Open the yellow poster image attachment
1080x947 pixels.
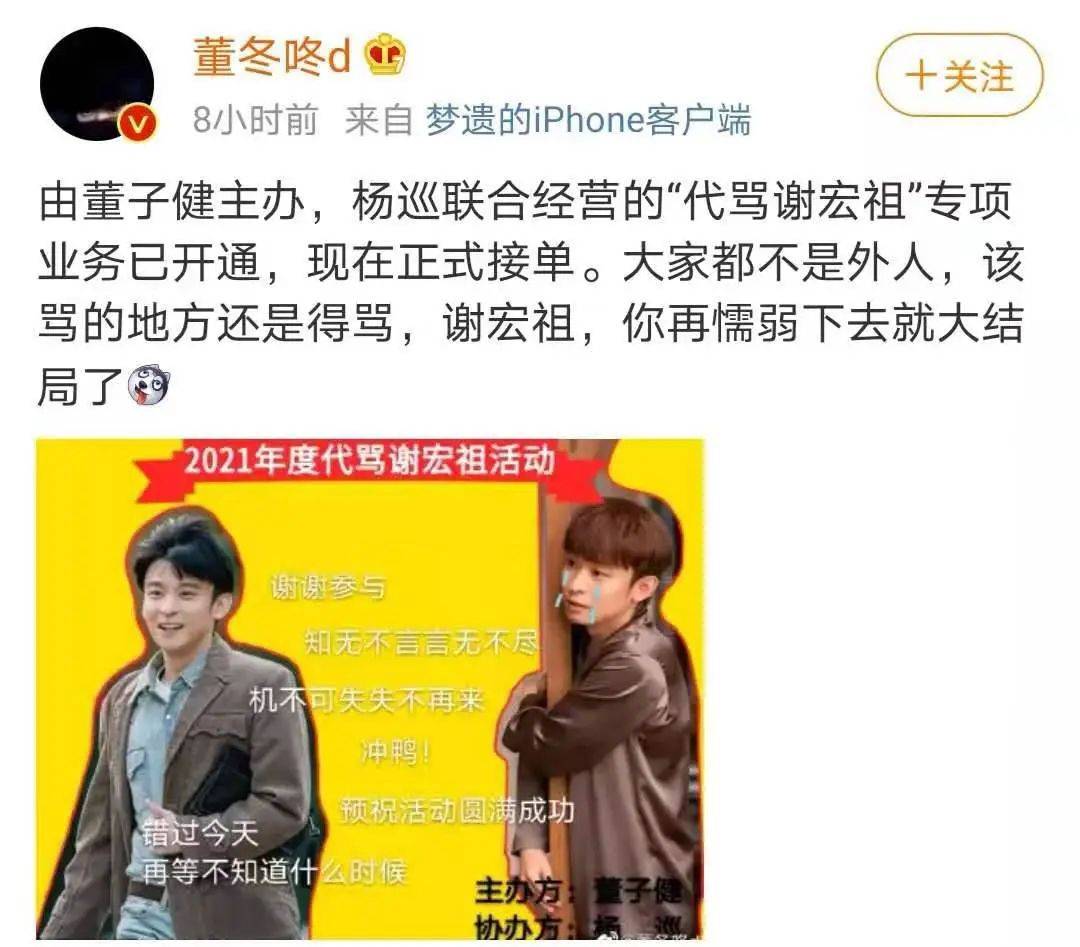click(x=370, y=688)
